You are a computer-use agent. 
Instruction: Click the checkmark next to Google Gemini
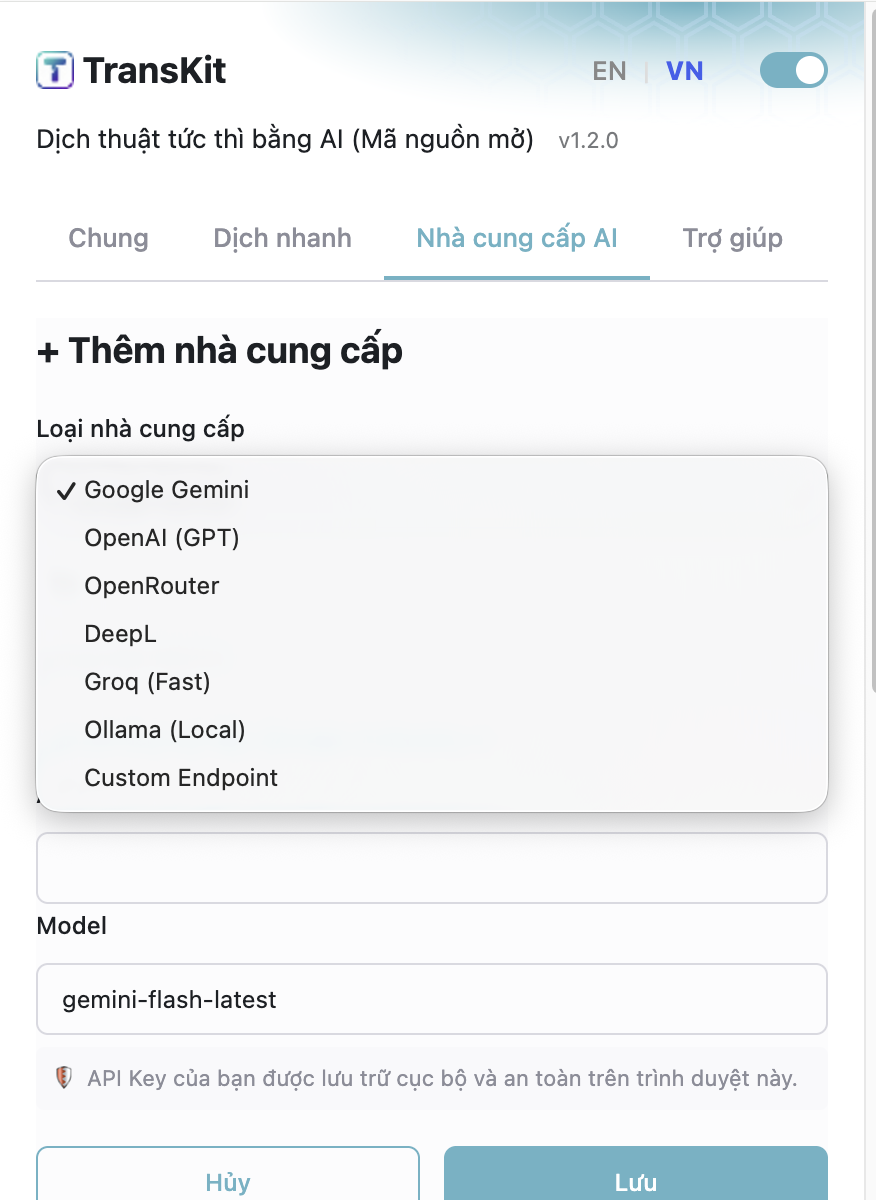point(65,490)
